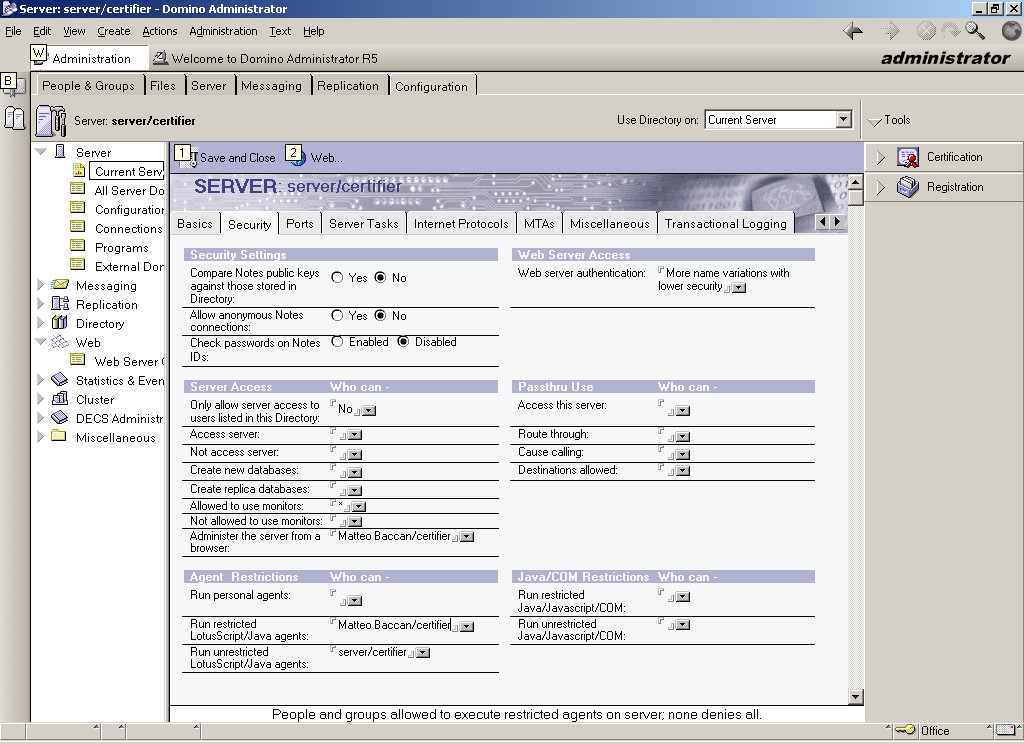Click the bookmark bar icon labeled B
The image size is (1024, 744).
pos(13,84)
